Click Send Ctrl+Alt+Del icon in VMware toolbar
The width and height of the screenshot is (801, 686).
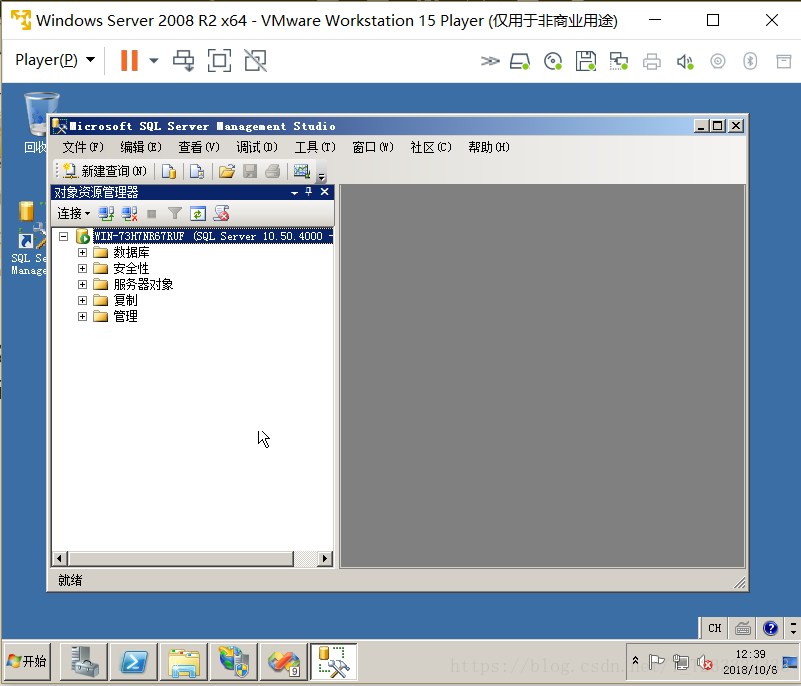pyautogui.click(x=183, y=60)
